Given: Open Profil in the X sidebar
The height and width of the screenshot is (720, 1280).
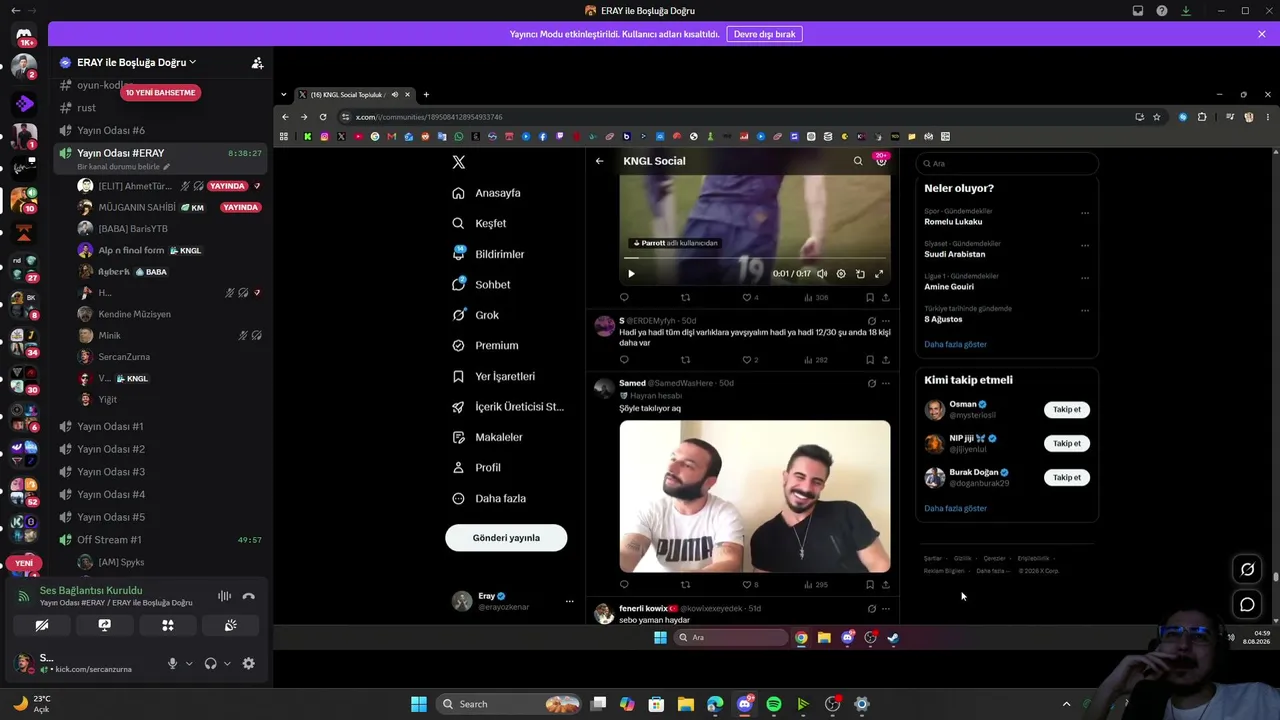Looking at the screenshot, I should (x=476, y=468).
